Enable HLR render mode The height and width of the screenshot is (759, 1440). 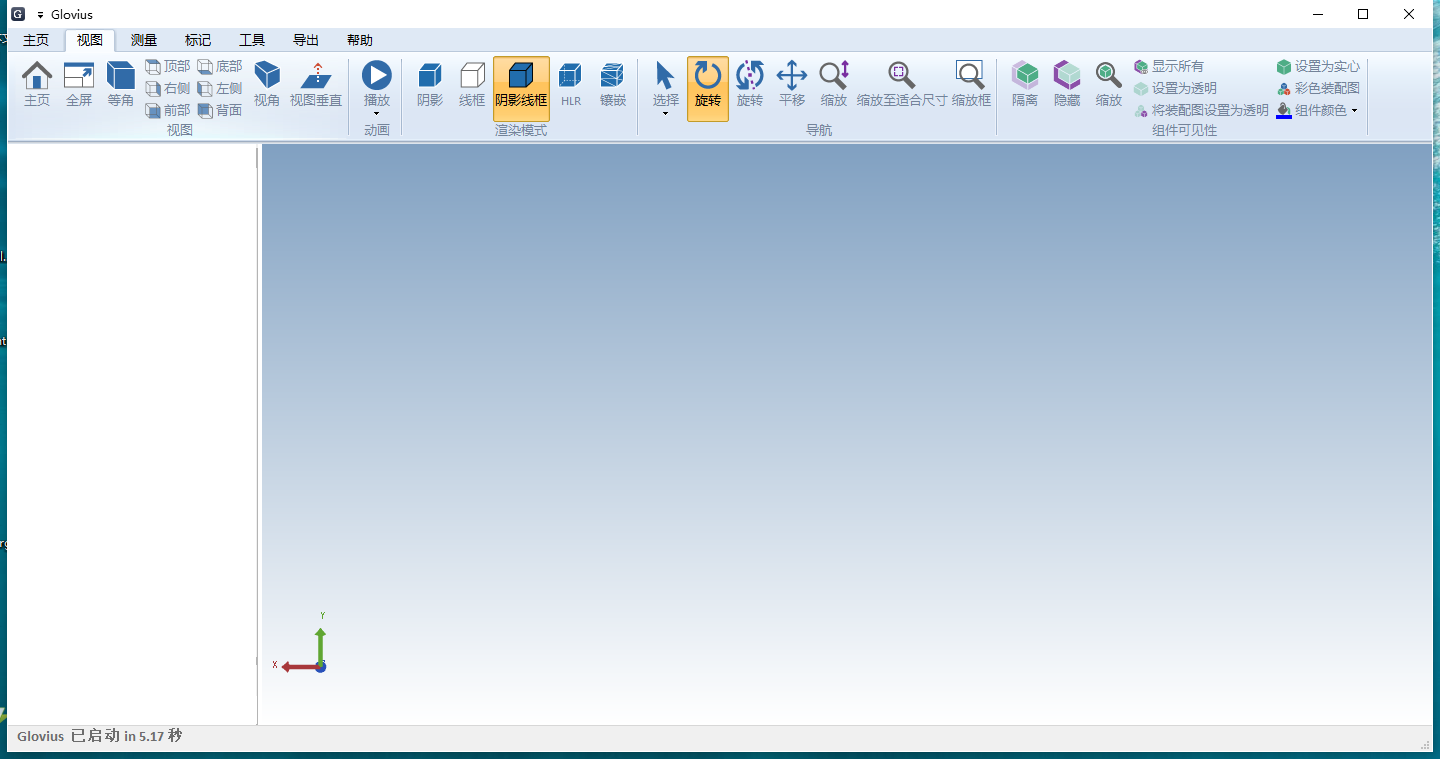click(571, 84)
